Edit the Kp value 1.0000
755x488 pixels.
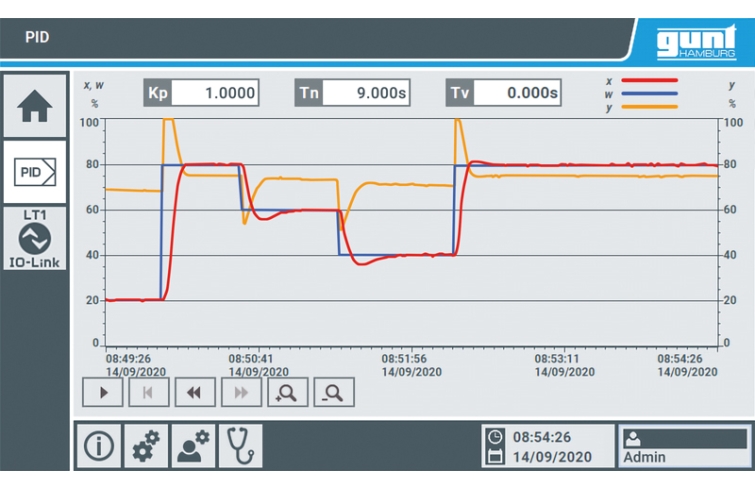pos(215,92)
